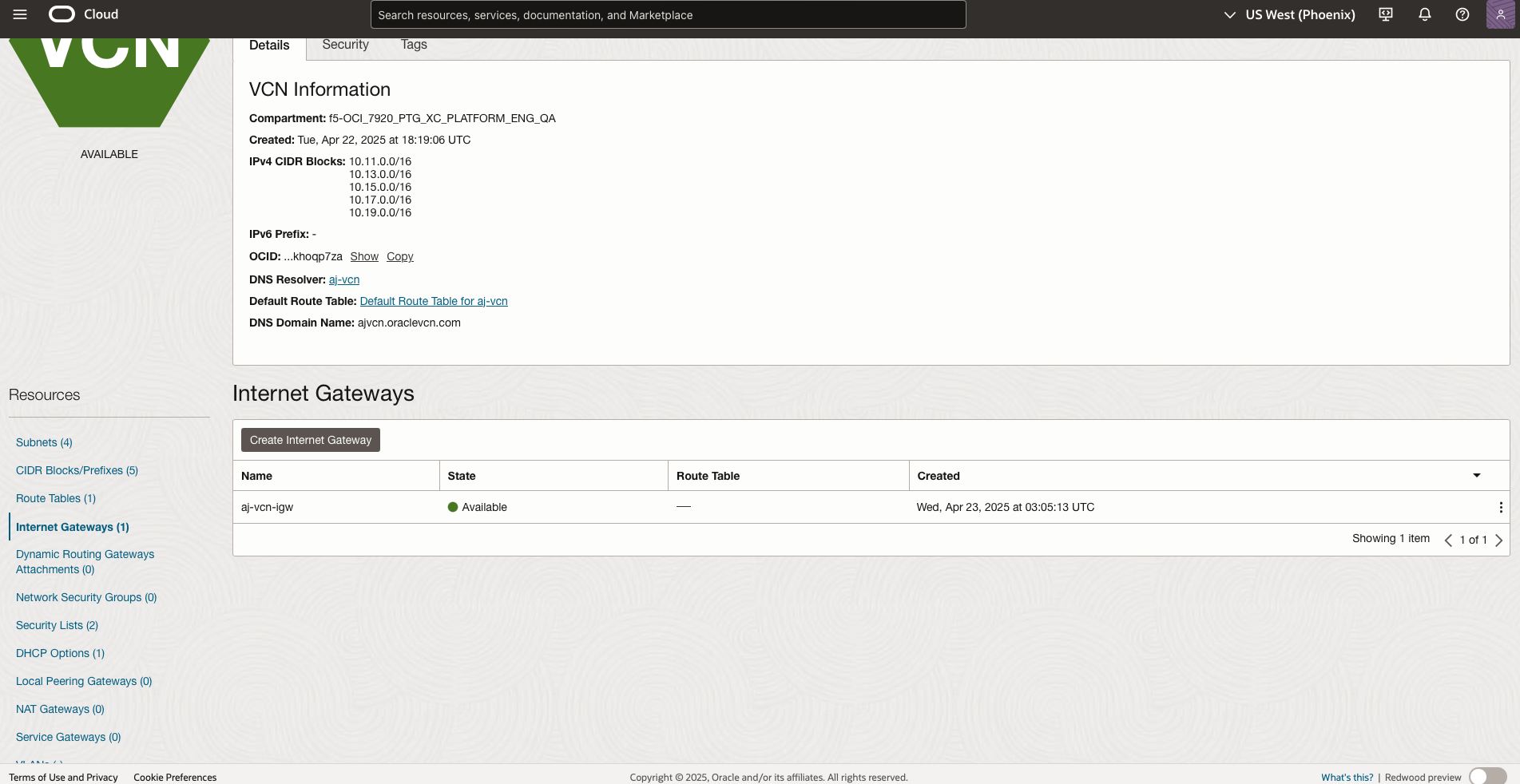The image size is (1520, 784).
Task: Click the Create Internet Gateway button
Action: click(310, 440)
